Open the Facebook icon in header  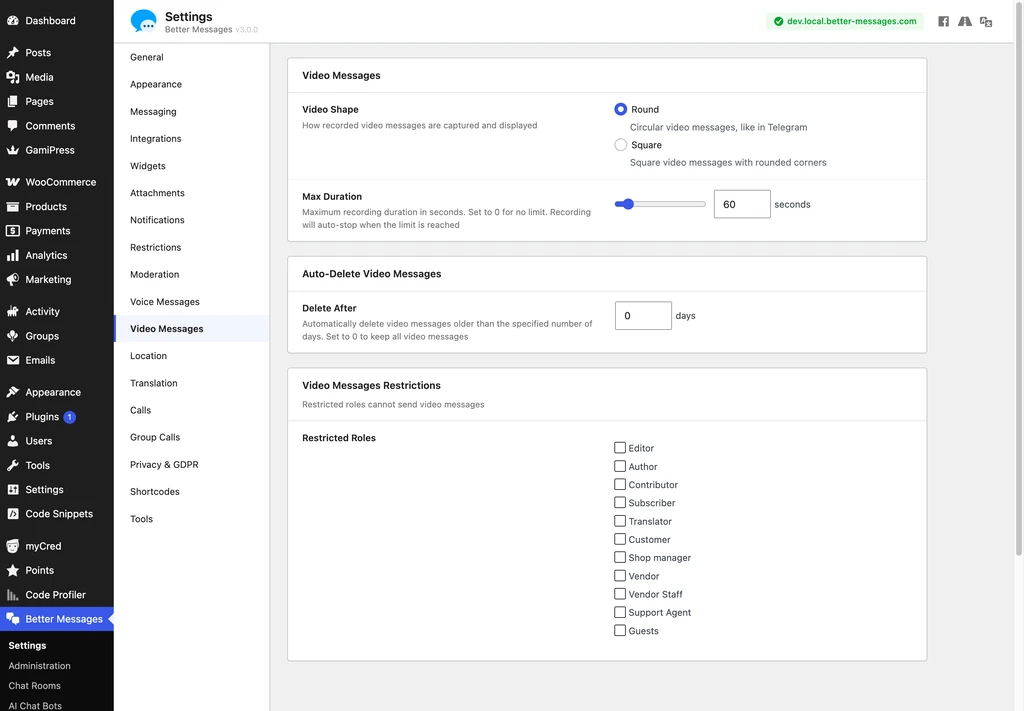click(x=944, y=22)
